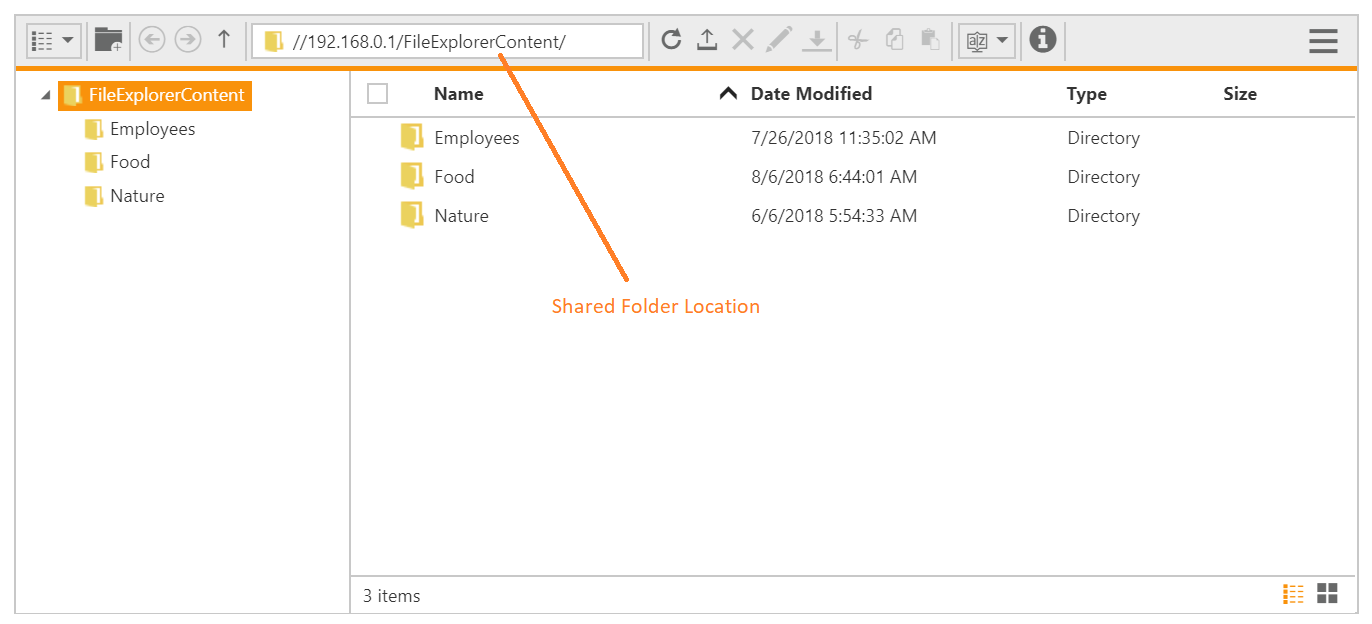Click the Forward navigation arrow

(x=187, y=40)
